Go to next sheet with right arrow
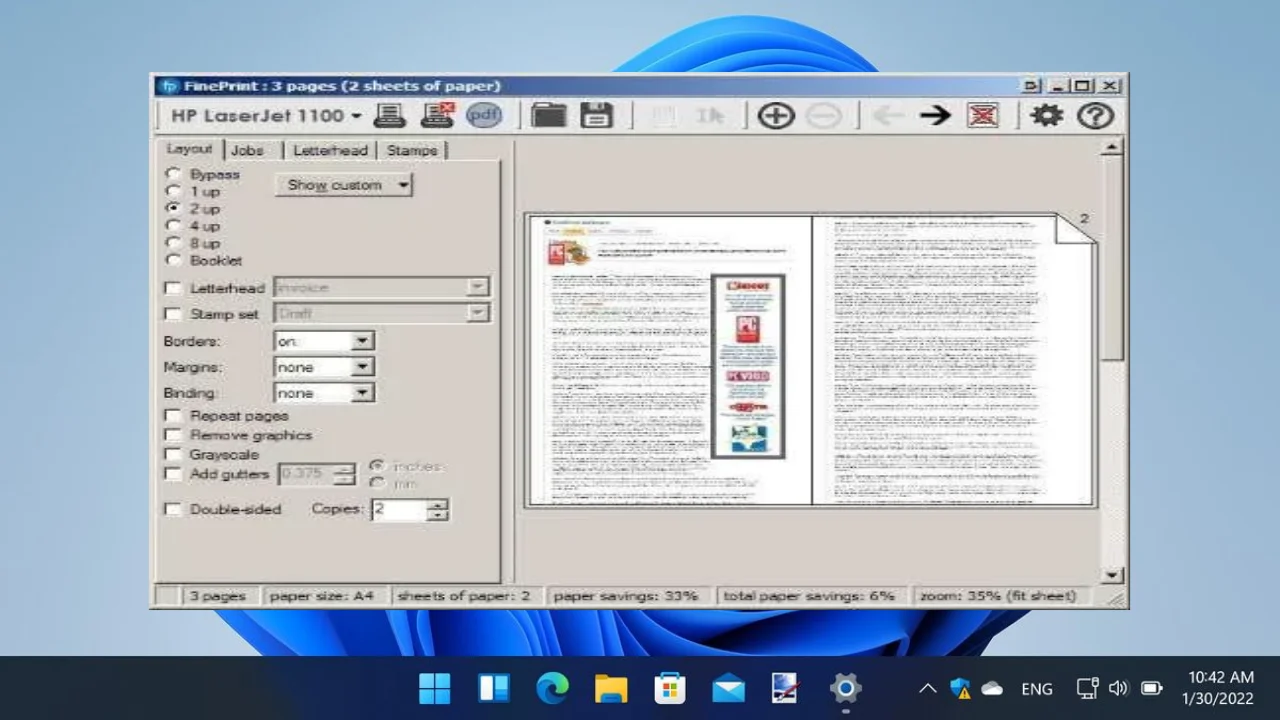Screen dimensions: 1280x720 tap(935, 116)
